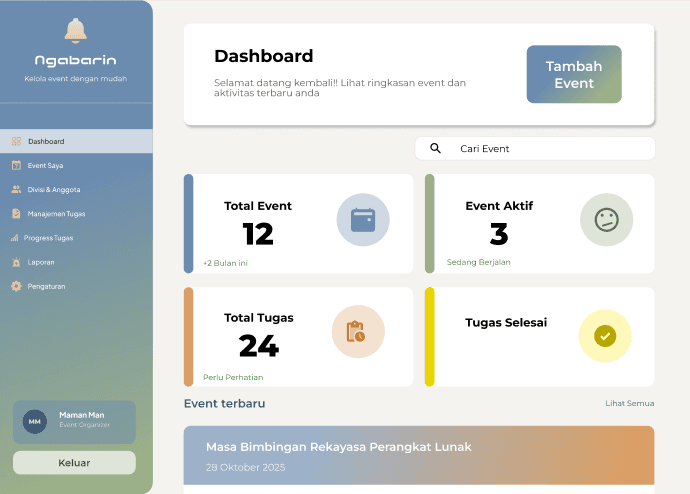Viewport: 690px width, 494px height.
Task: Click the '28 Oktober 2025' date
Action: [x=246, y=467]
